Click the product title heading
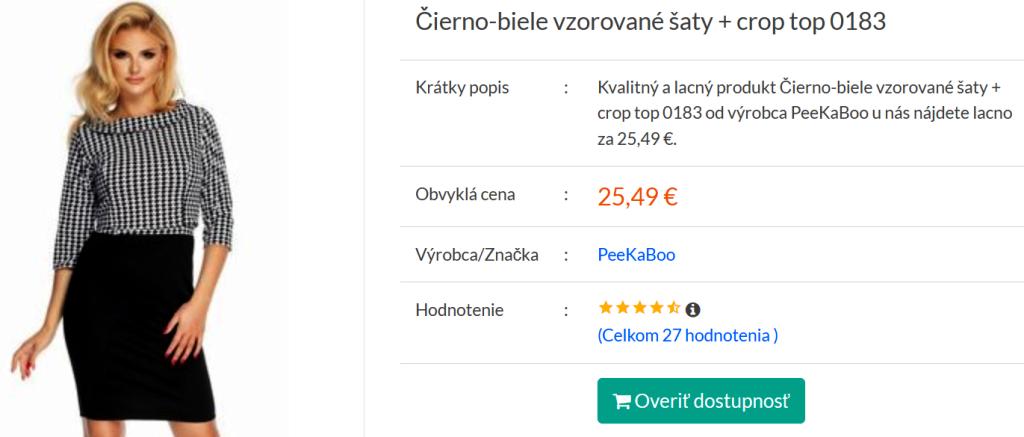 [x=650, y=22]
